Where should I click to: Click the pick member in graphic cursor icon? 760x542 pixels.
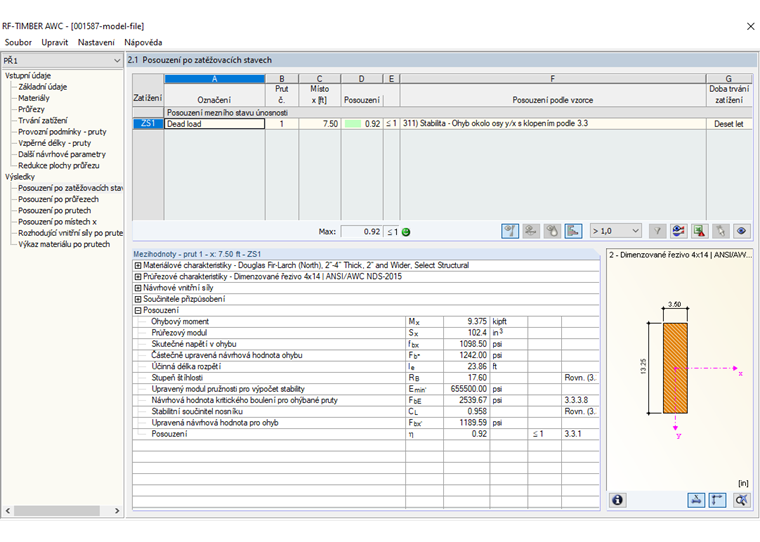721,231
